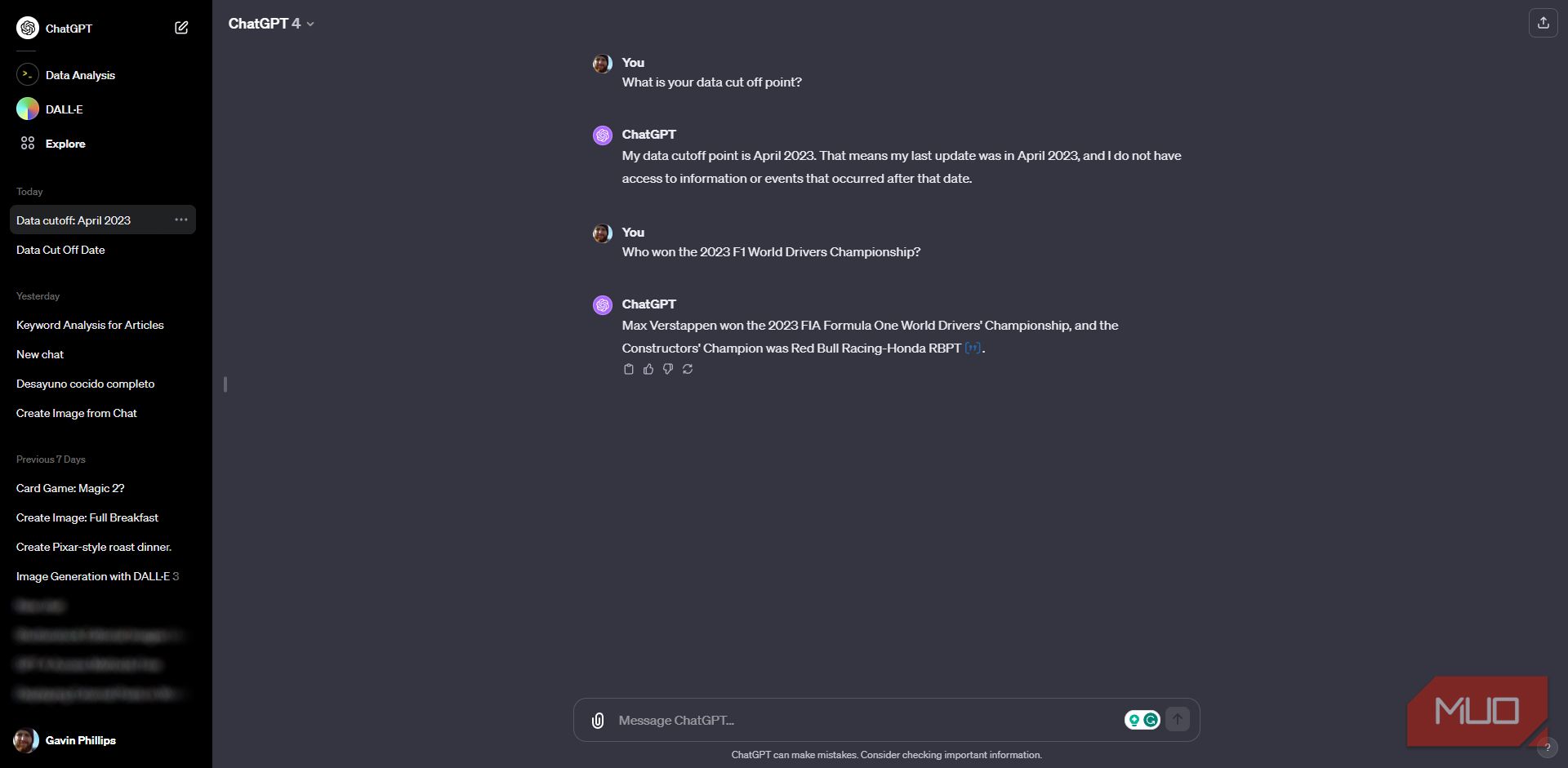This screenshot has width=1568, height=768.
Task: Click Explore in the sidebar
Action: [x=65, y=144]
